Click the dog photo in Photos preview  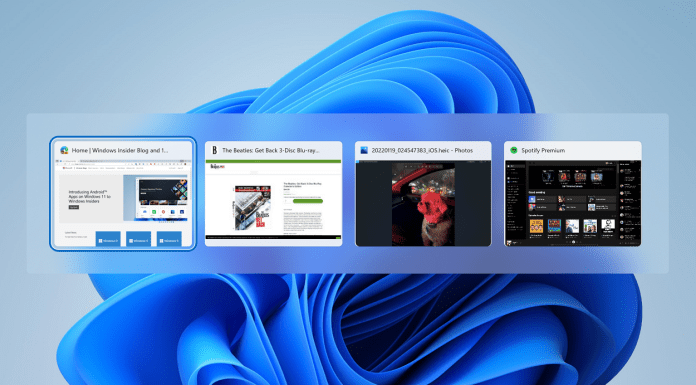423,204
